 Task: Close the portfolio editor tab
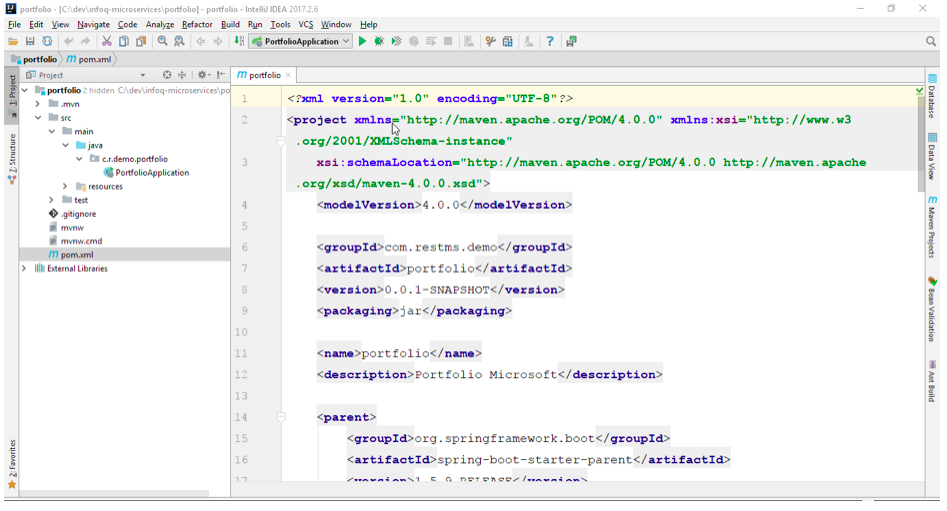[x=288, y=75]
